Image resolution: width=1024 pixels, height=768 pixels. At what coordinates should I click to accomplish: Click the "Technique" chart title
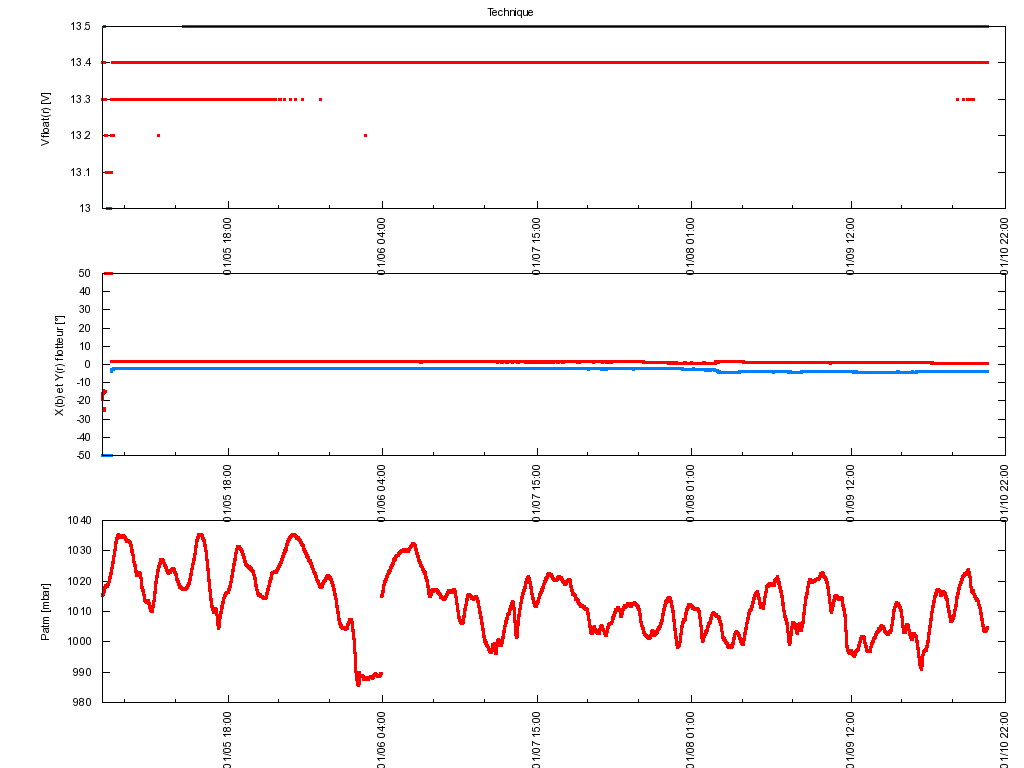(510, 12)
